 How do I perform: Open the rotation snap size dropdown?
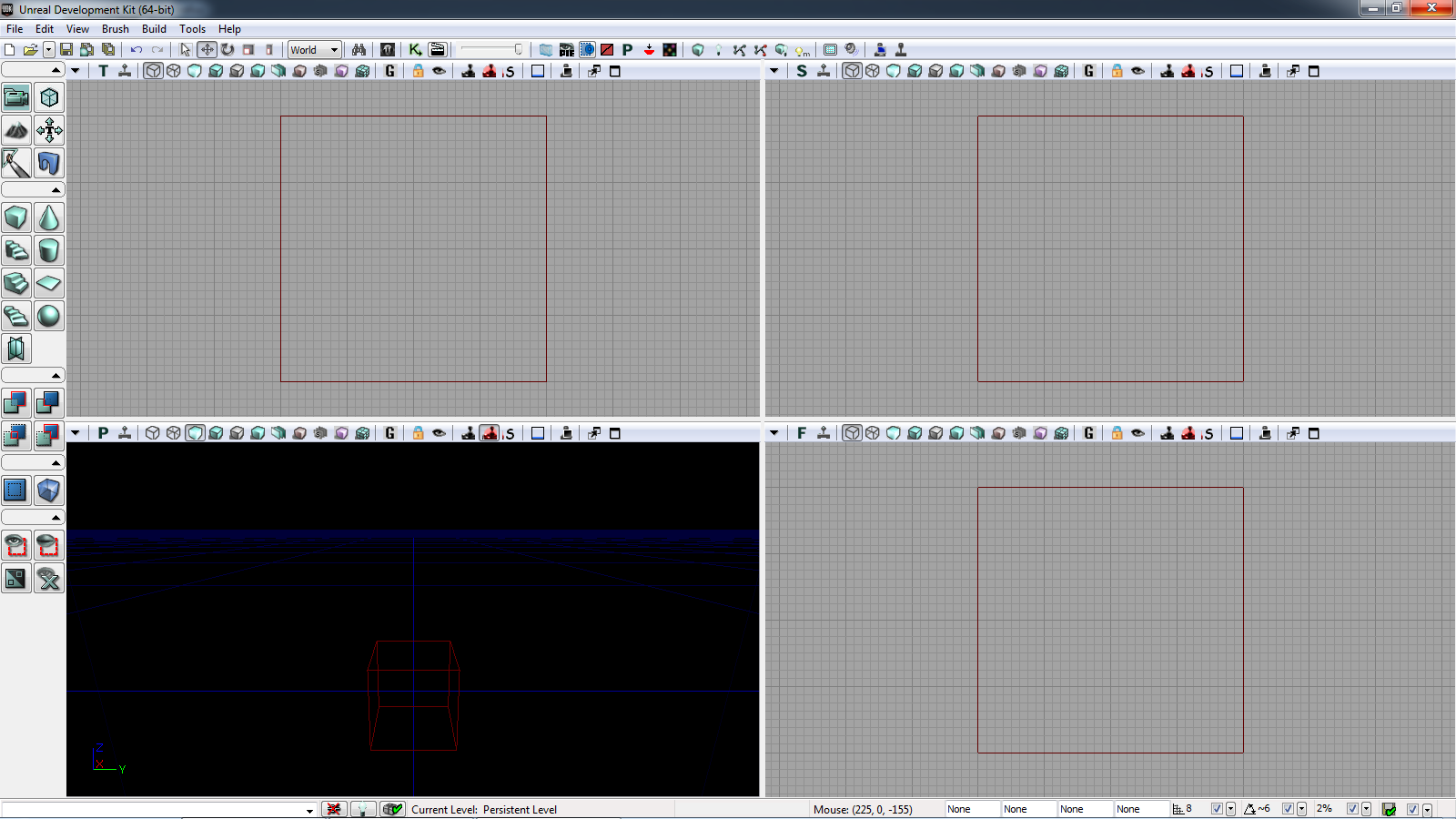click(x=1301, y=809)
